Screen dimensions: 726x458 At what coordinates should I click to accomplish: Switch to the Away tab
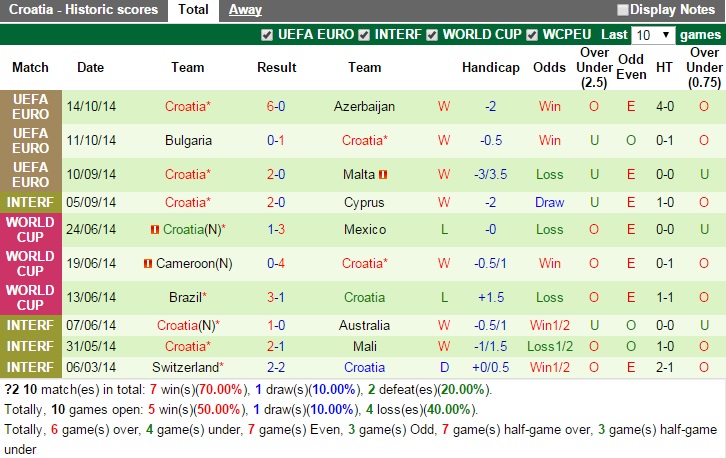point(245,10)
